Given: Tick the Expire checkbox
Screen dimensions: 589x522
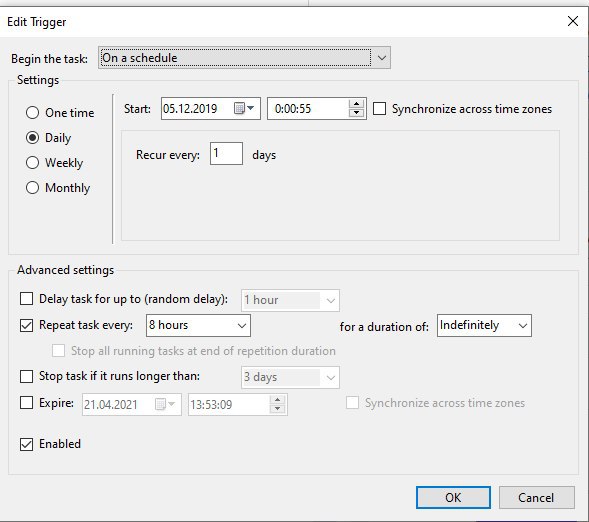Looking at the screenshot, I should 26,403.
